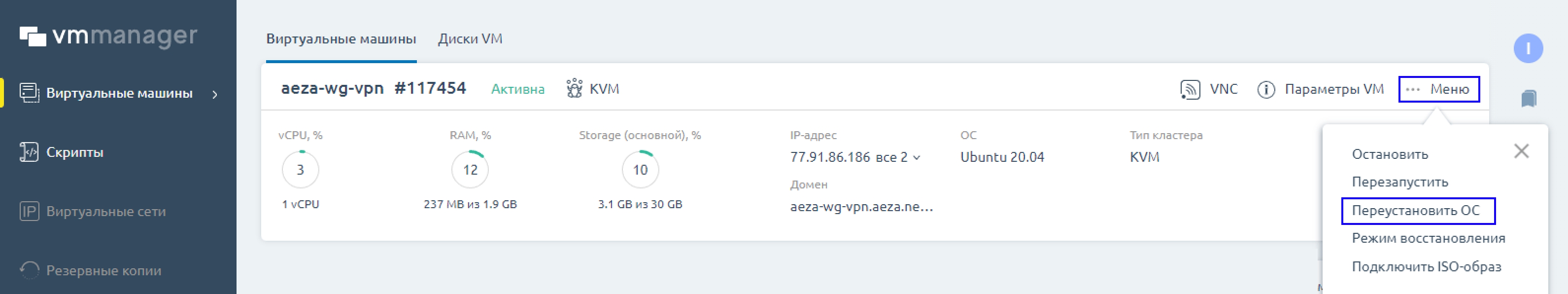
Task: Select Остановить in the VM menu
Action: [1390, 154]
